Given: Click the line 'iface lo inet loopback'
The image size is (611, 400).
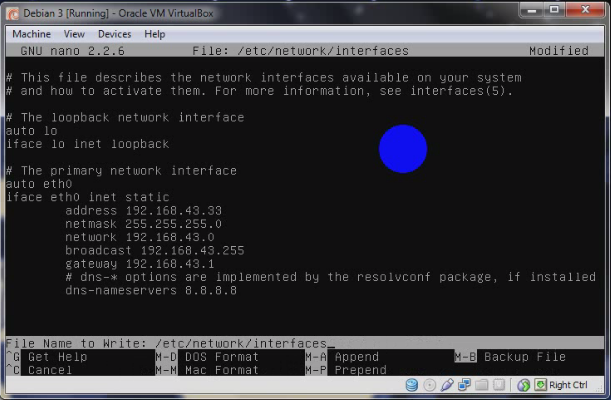Looking at the screenshot, I should 88,144.
